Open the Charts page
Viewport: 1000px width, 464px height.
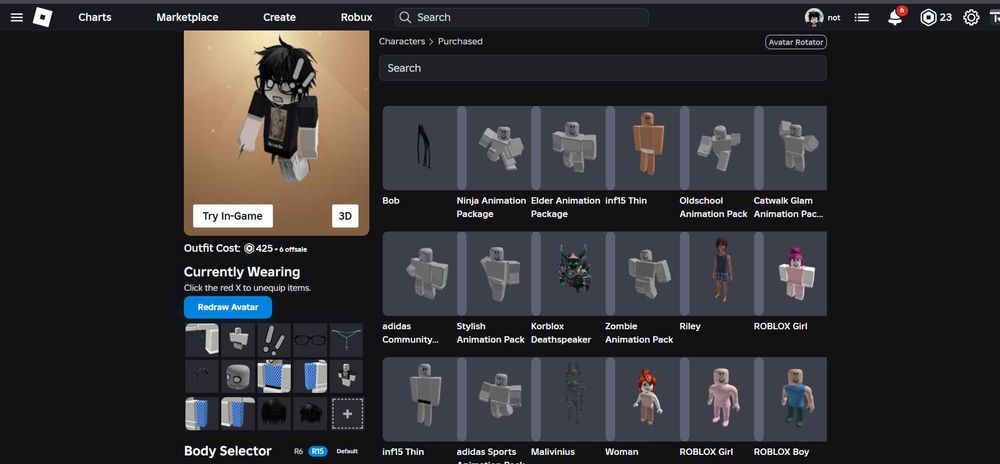(x=95, y=17)
